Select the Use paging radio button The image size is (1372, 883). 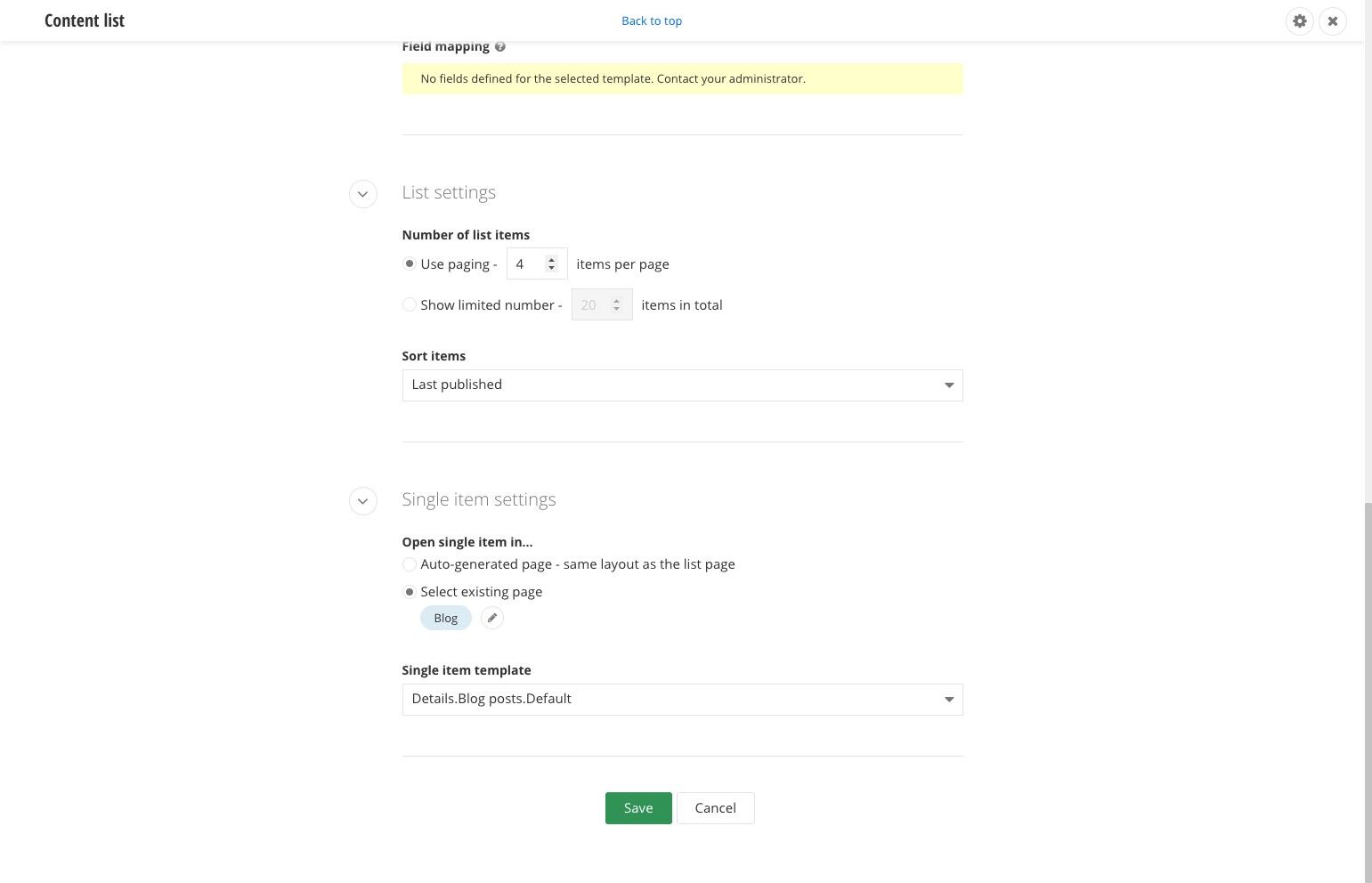click(410, 263)
